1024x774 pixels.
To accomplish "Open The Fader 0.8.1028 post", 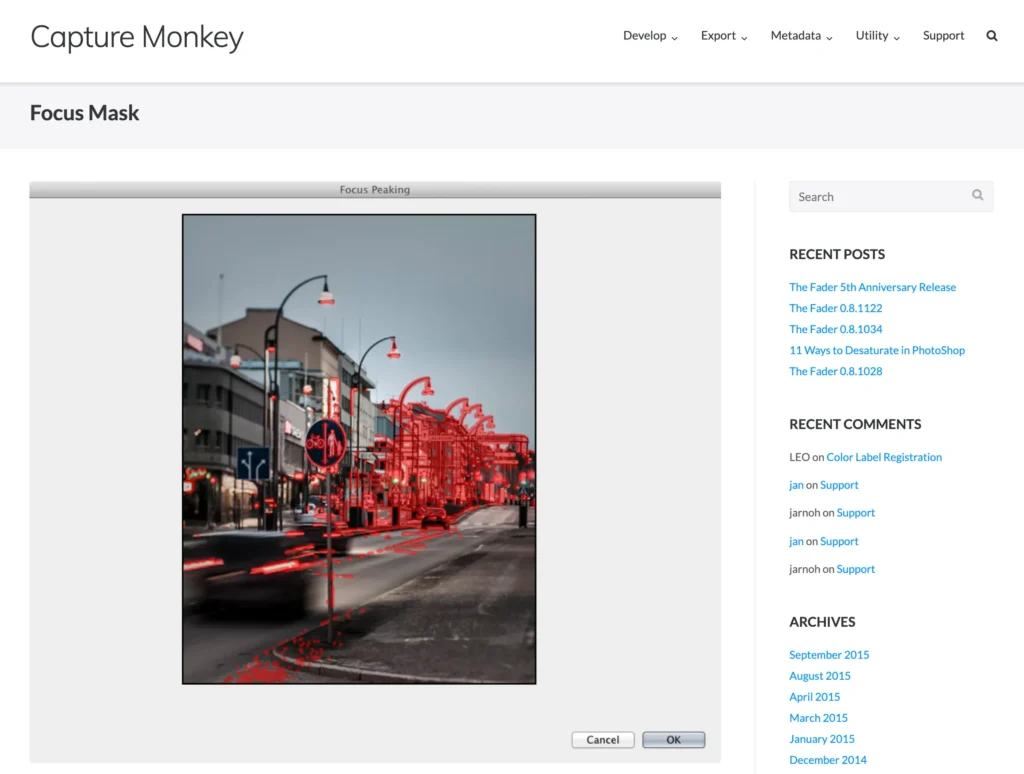I will [835, 371].
